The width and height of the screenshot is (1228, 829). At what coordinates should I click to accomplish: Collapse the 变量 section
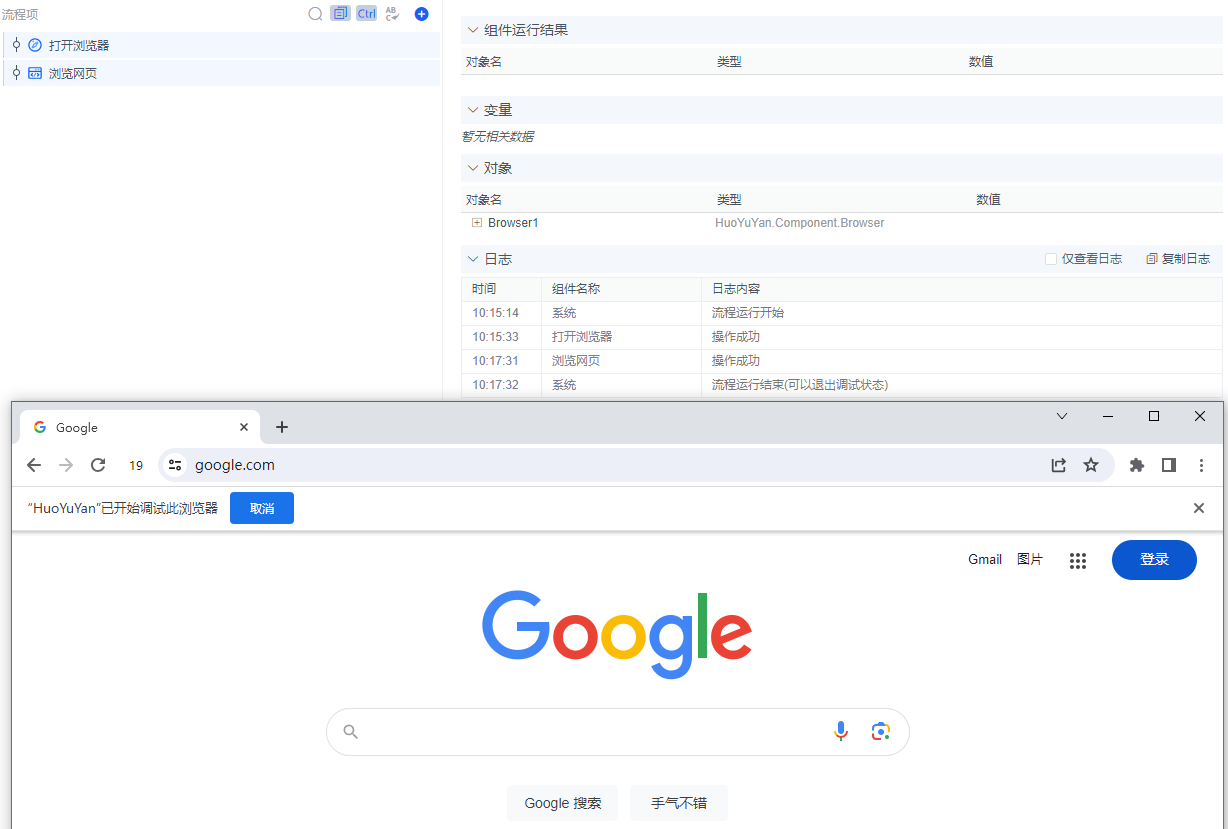tap(472, 109)
